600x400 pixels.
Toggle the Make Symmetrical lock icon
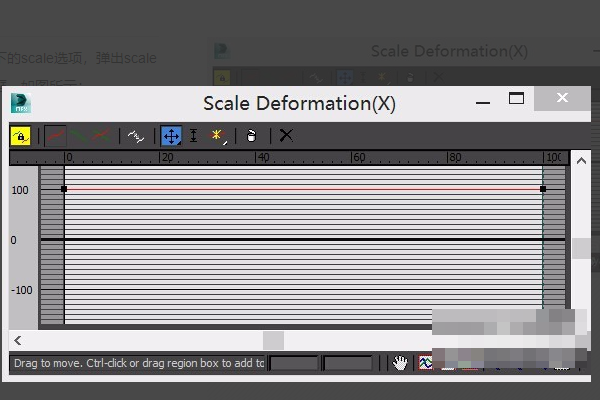pos(21,136)
